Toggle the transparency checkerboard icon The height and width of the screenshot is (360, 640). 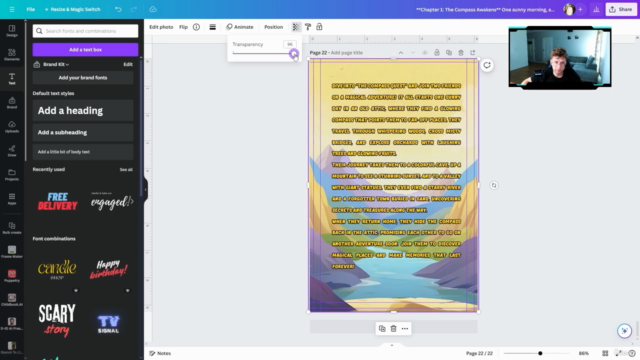[x=296, y=27]
